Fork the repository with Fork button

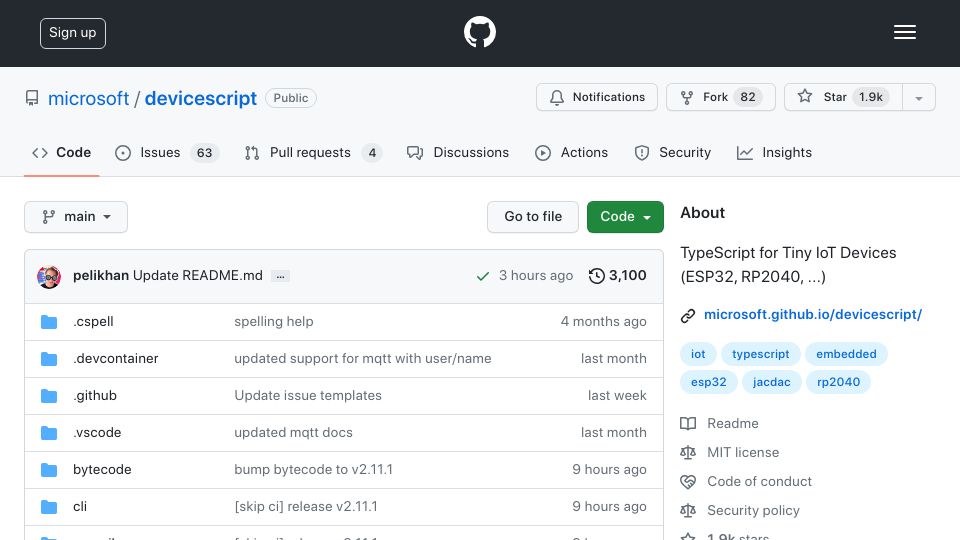(721, 97)
